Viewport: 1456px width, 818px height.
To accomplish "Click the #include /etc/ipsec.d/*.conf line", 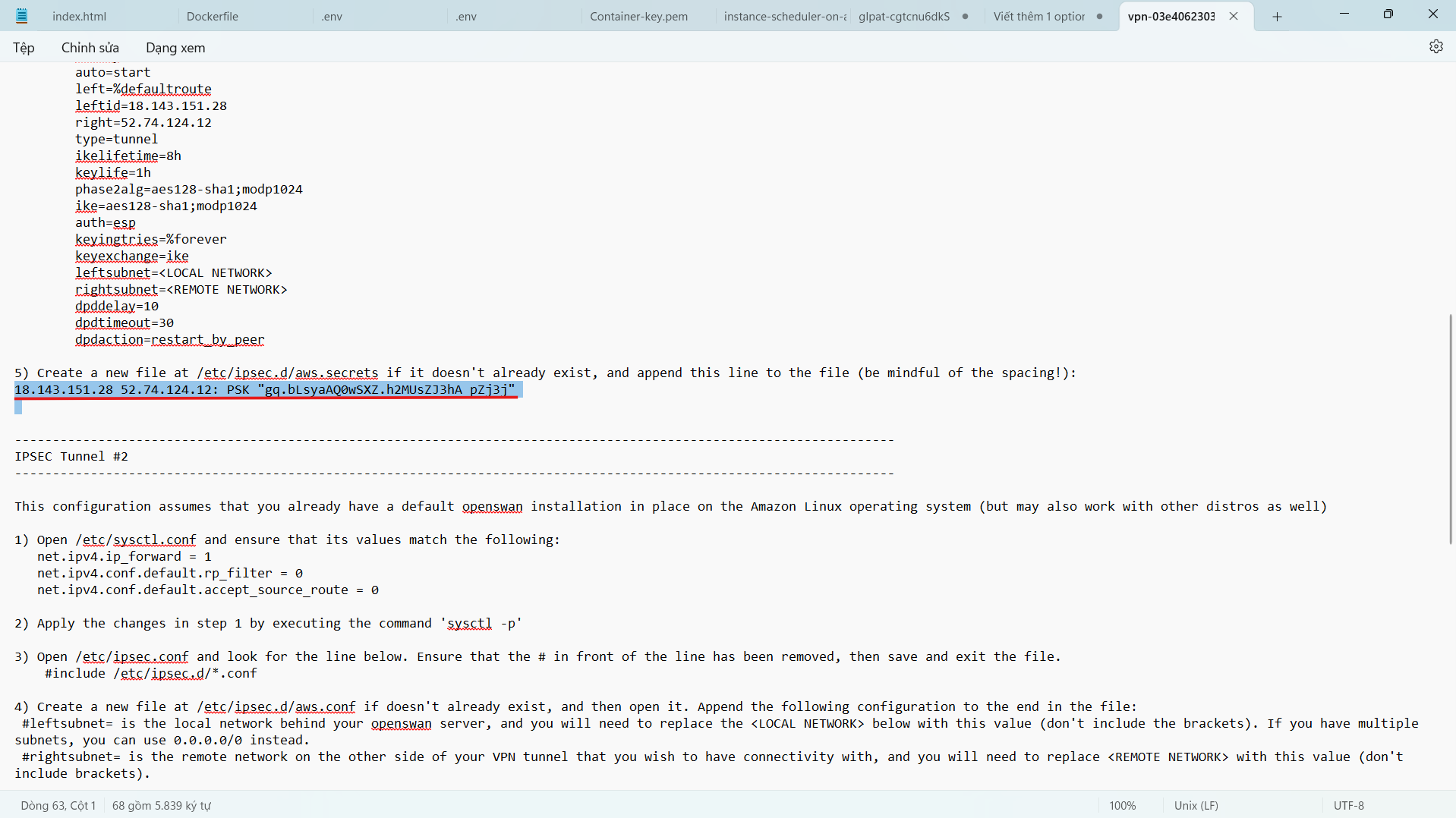I will tap(151, 673).
